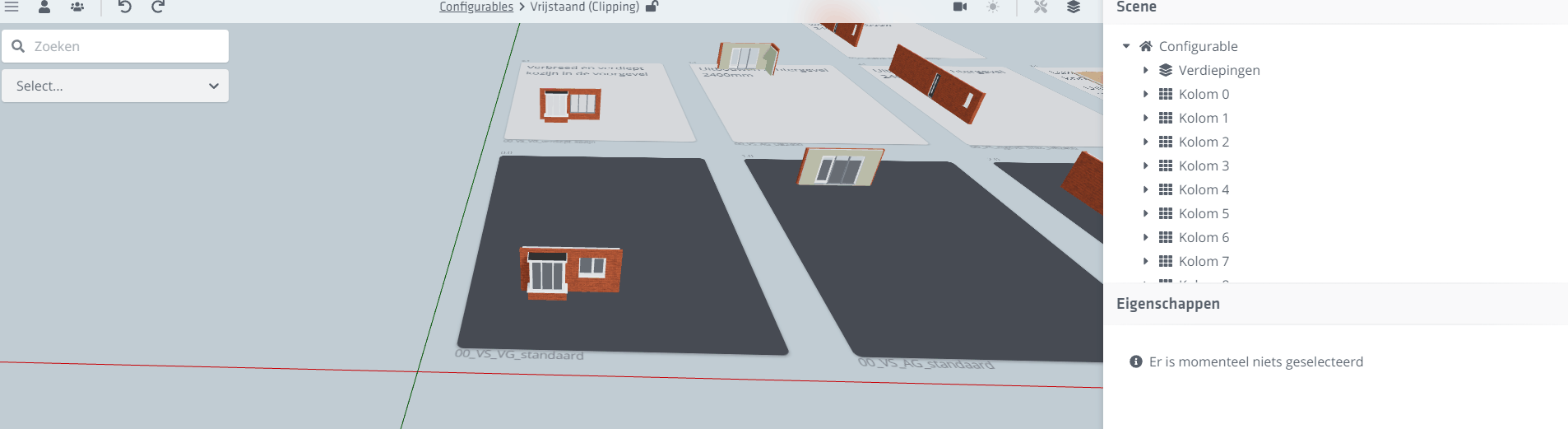The height and width of the screenshot is (429, 1568).
Task: Select Kolom 3 in scene tree
Action: tap(1204, 166)
